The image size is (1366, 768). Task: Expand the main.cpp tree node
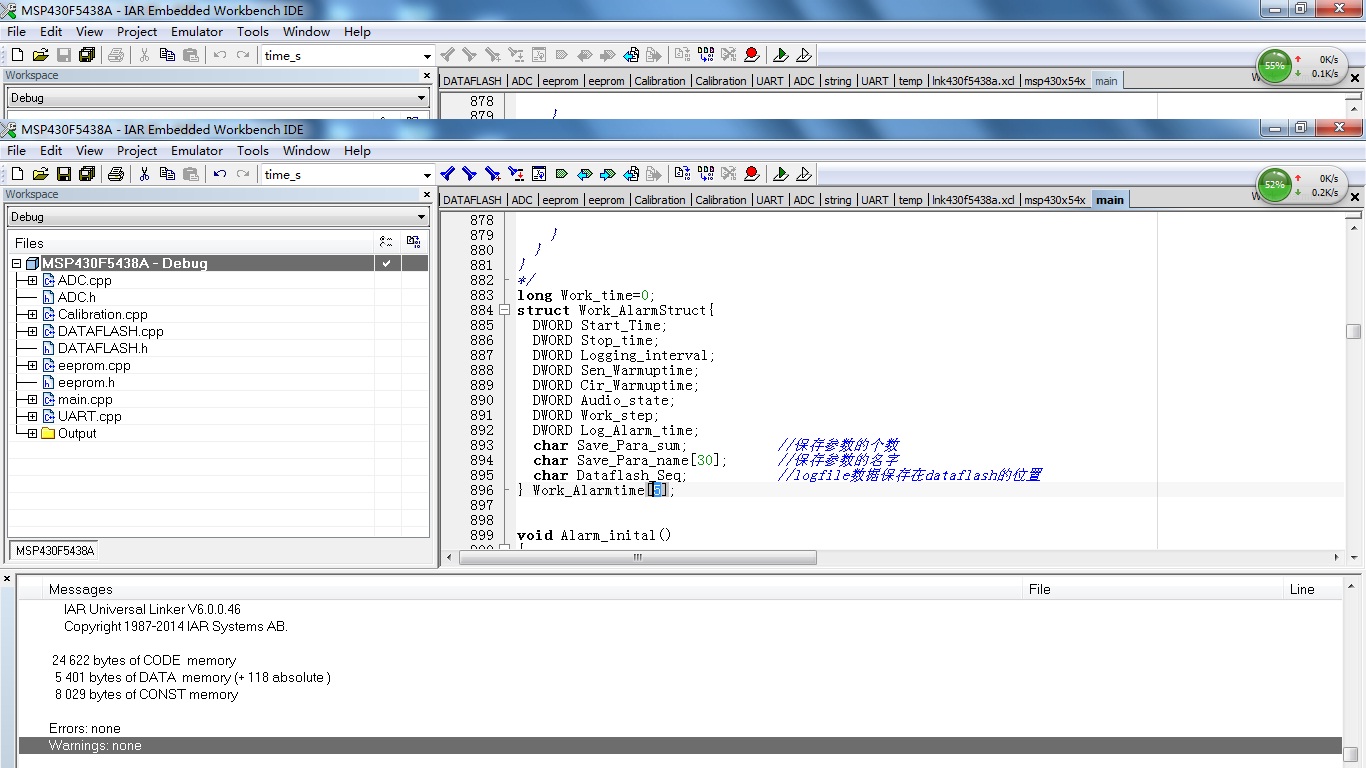pos(33,400)
